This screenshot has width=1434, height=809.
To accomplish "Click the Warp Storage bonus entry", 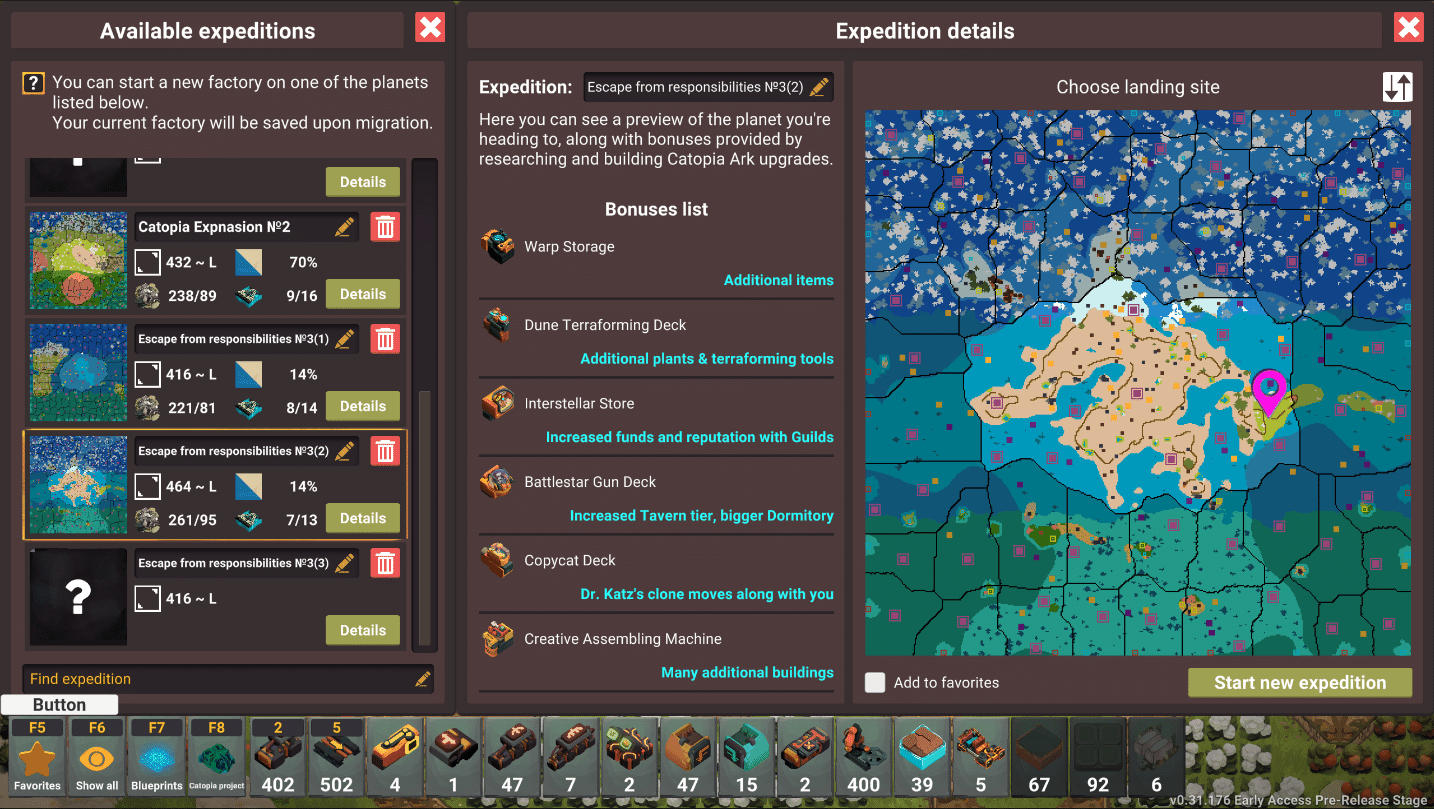I will point(656,262).
